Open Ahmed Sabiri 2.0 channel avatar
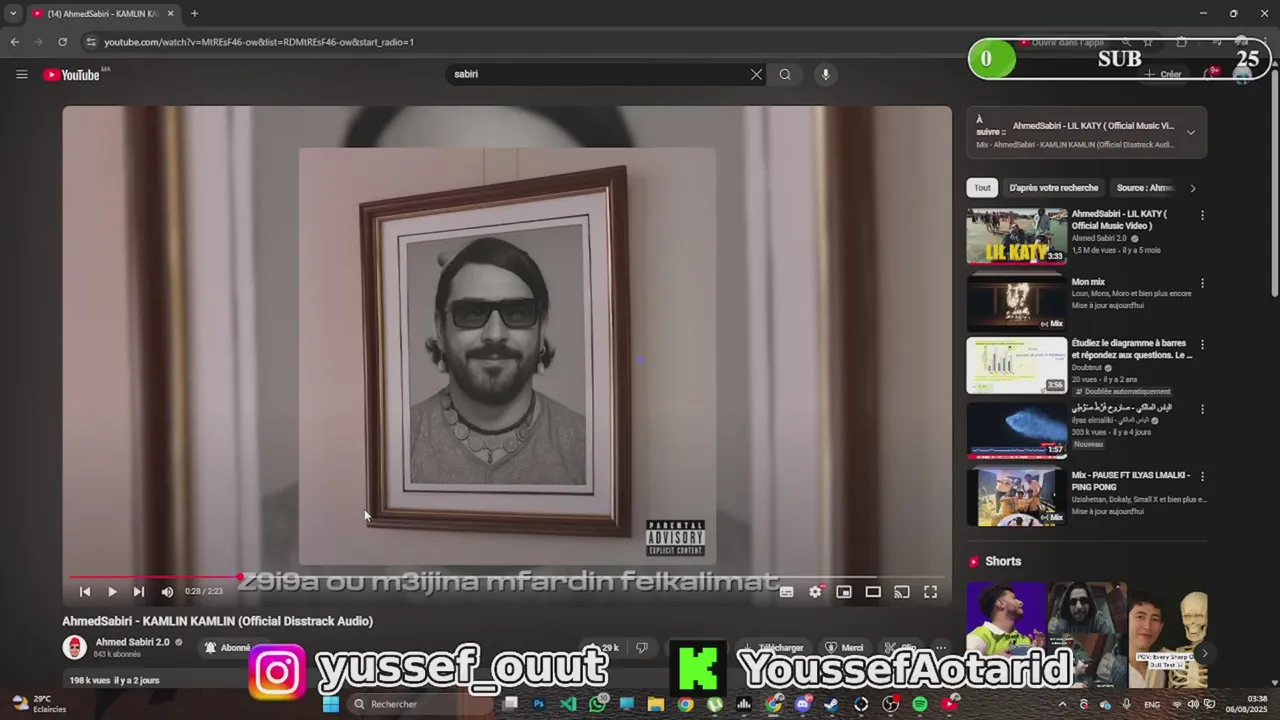The height and width of the screenshot is (720, 1280). pos(74,647)
